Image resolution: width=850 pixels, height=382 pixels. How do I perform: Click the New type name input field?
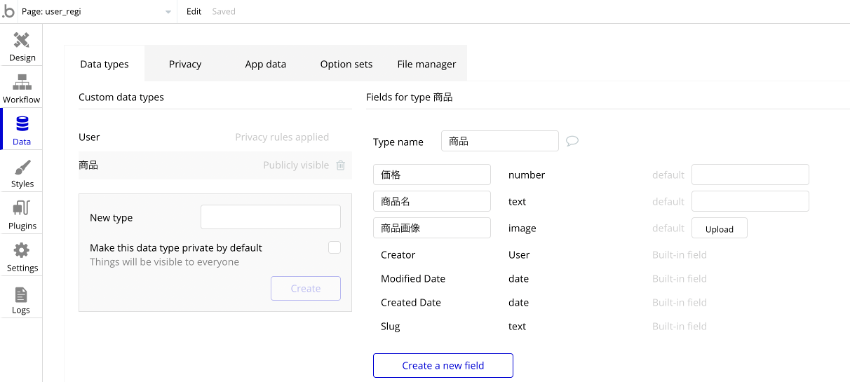pyautogui.click(x=271, y=217)
